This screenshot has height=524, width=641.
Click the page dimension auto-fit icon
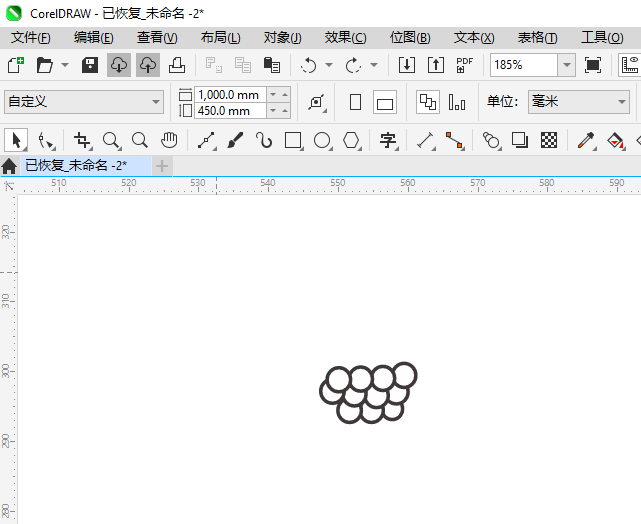(317, 102)
